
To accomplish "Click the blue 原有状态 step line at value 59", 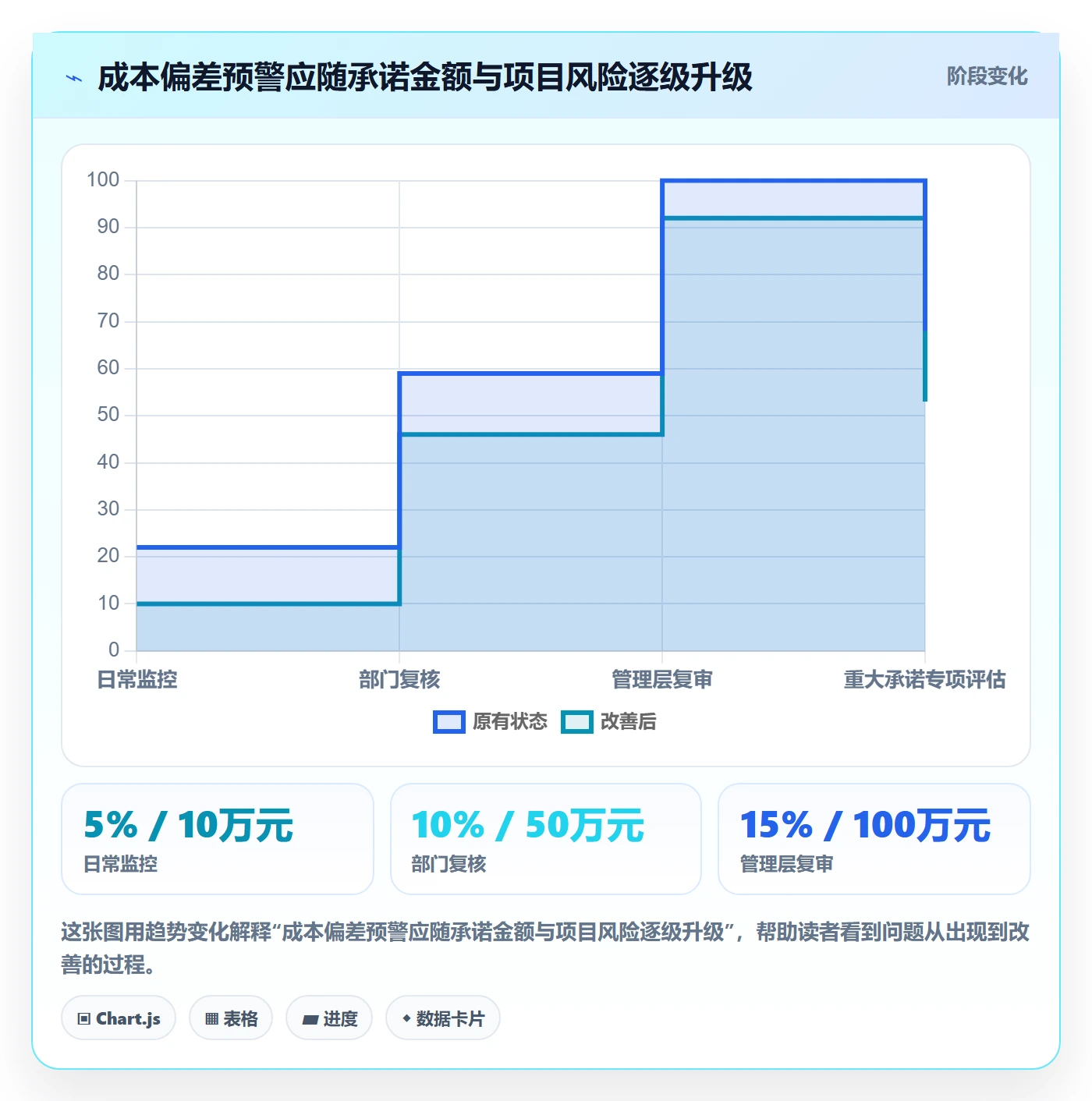I will coord(530,373).
